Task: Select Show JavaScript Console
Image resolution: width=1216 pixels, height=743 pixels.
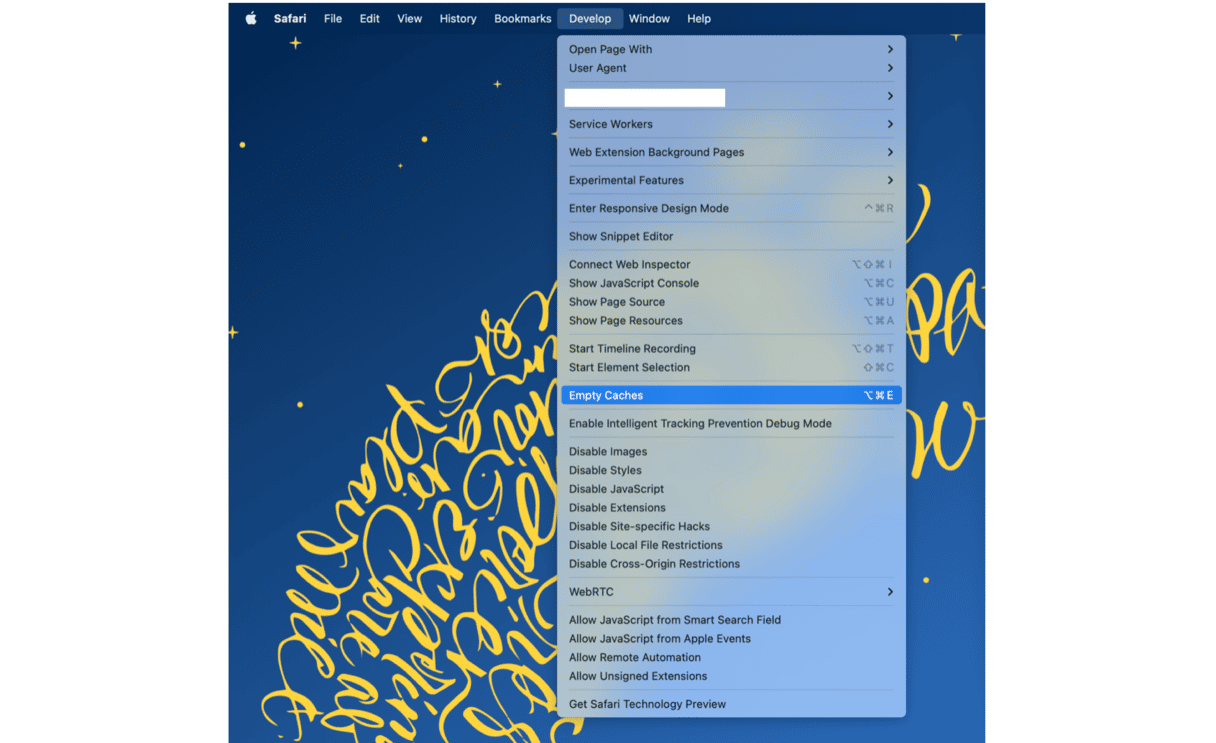Action: coord(731,283)
